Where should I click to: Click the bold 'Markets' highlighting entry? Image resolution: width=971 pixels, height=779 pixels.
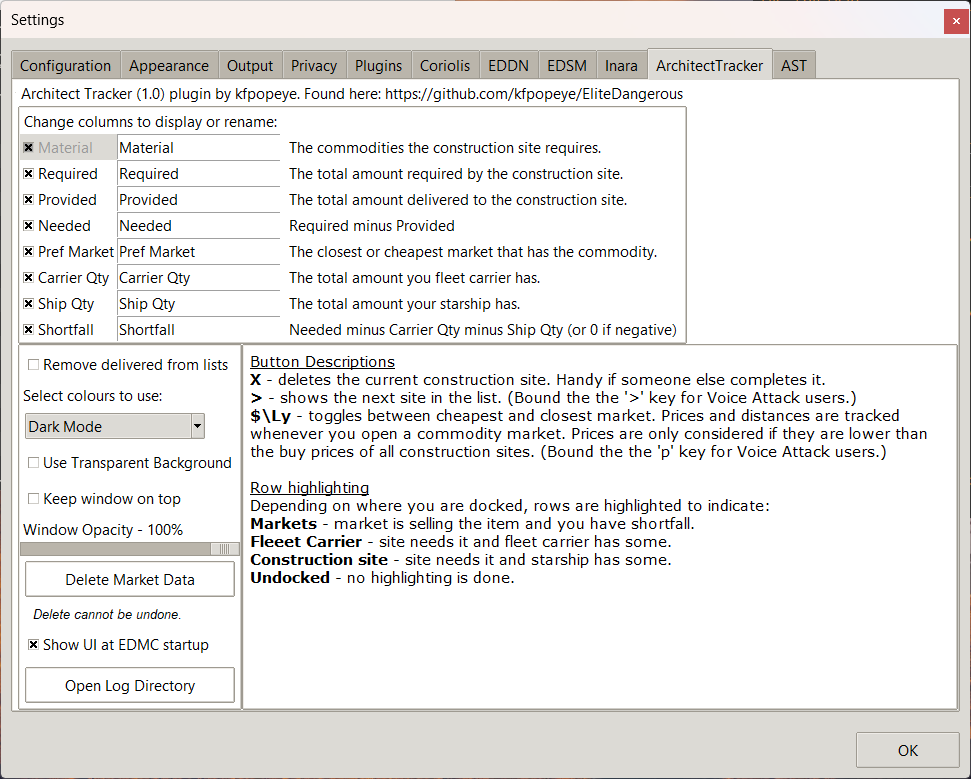coord(284,523)
